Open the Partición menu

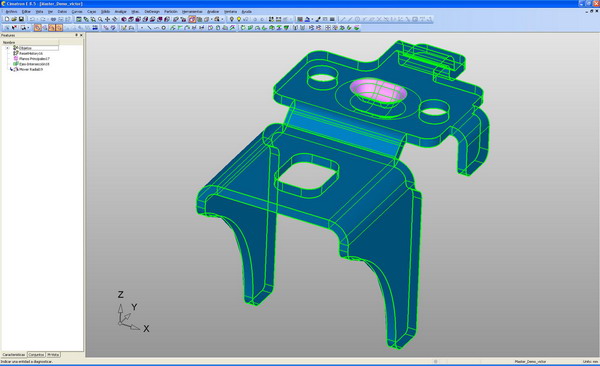171,11
